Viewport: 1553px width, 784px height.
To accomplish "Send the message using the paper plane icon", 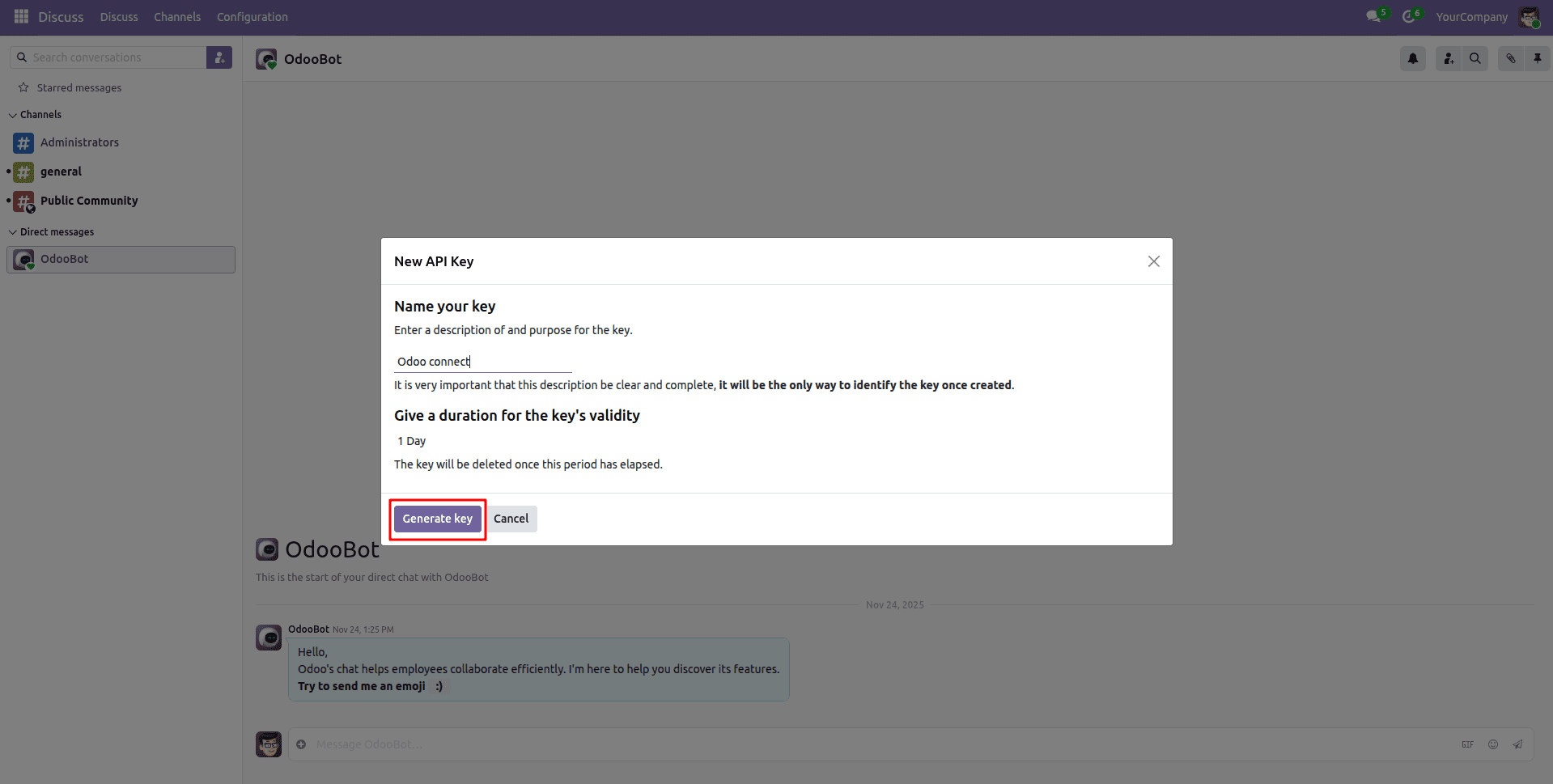I will coord(1518,744).
